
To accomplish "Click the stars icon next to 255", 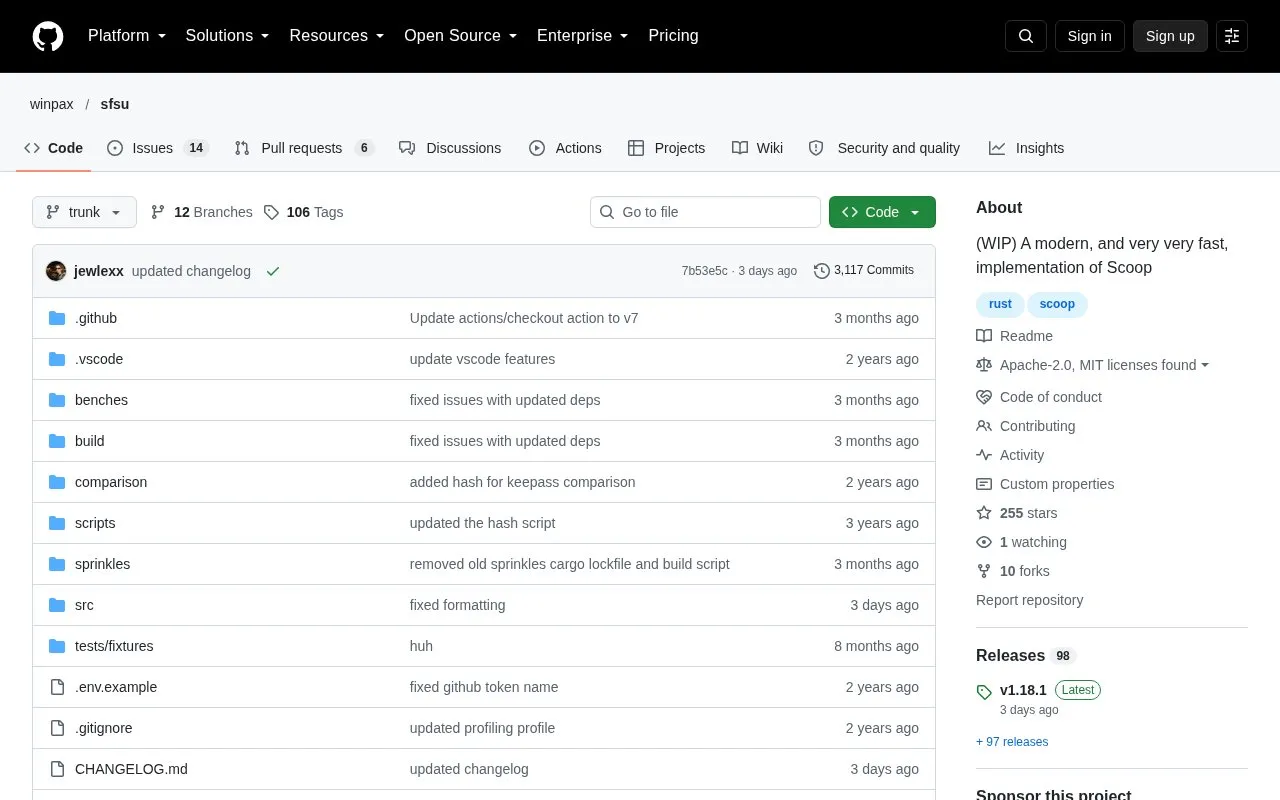I will (x=984, y=513).
